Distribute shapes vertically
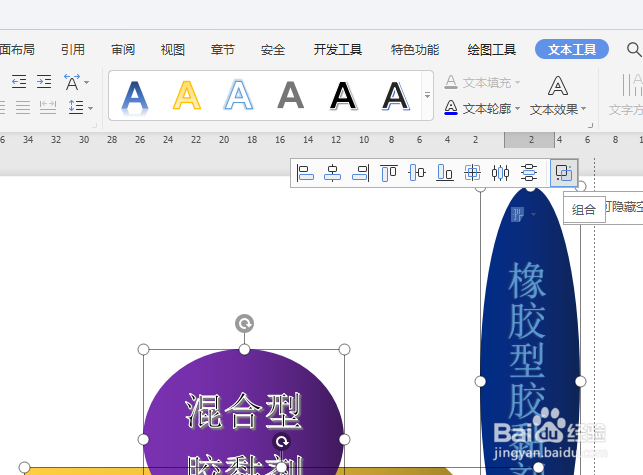643x475 pixels. pyautogui.click(x=529, y=173)
